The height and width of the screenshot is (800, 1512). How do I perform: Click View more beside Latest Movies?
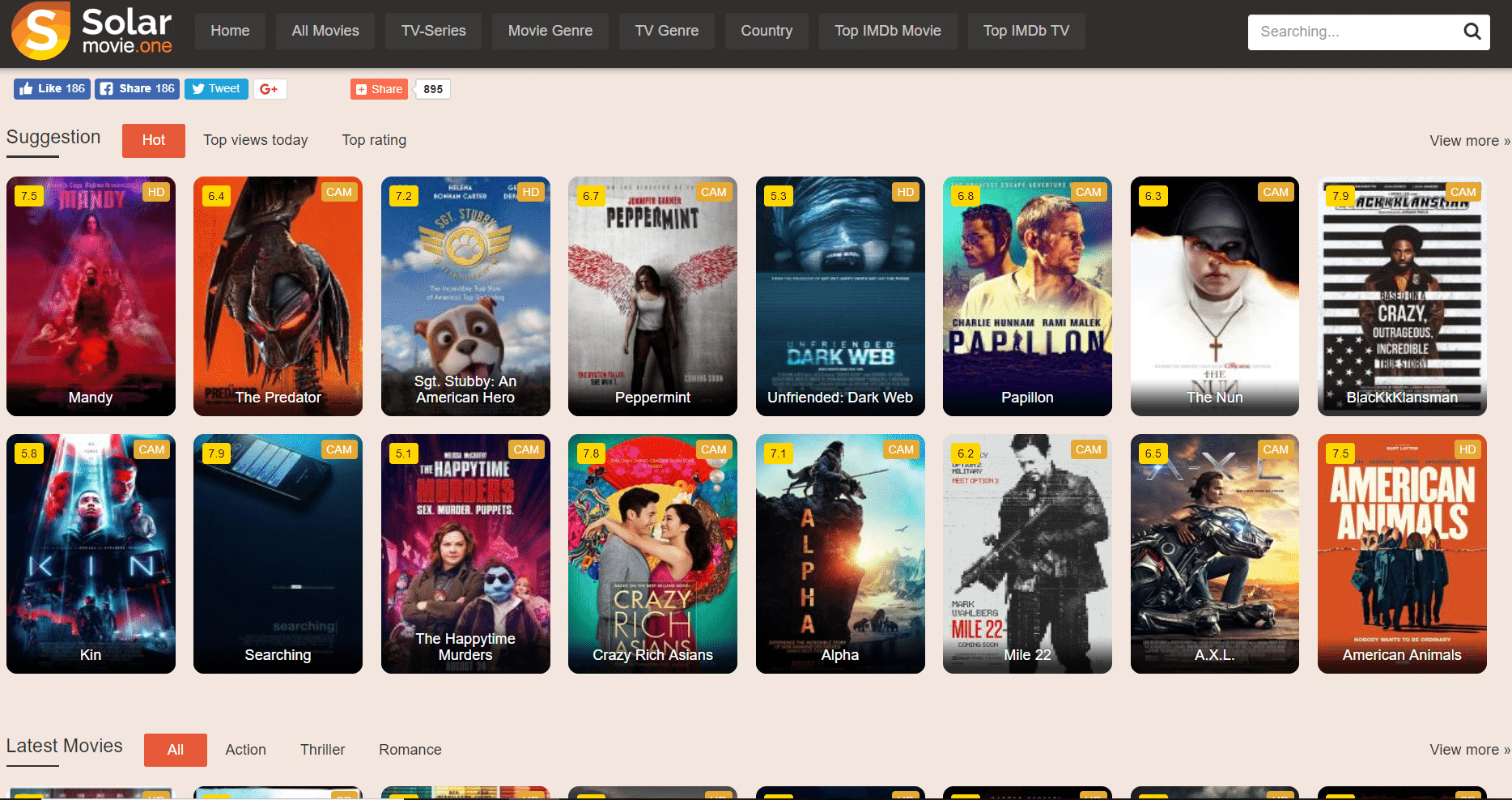click(1470, 750)
